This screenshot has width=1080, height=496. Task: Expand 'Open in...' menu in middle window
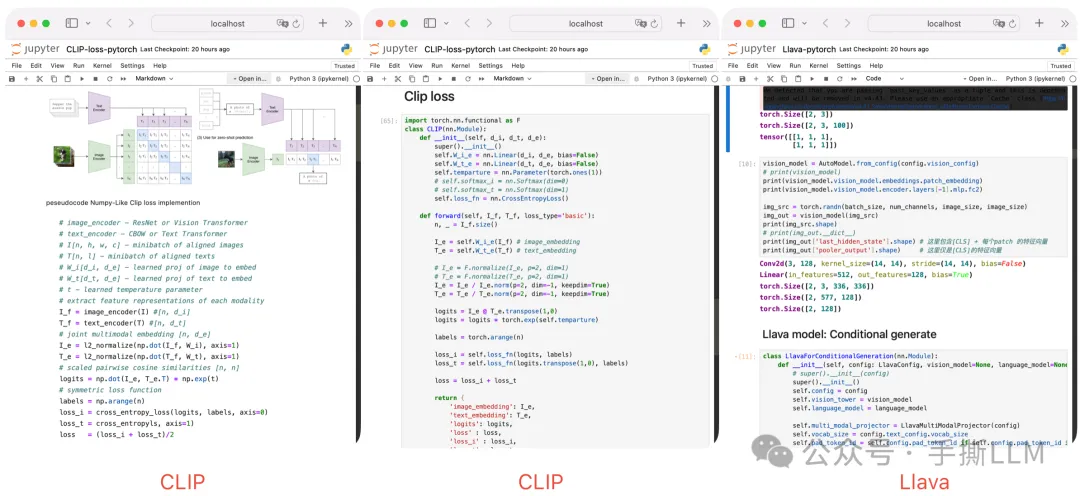pyautogui.click(x=608, y=79)
